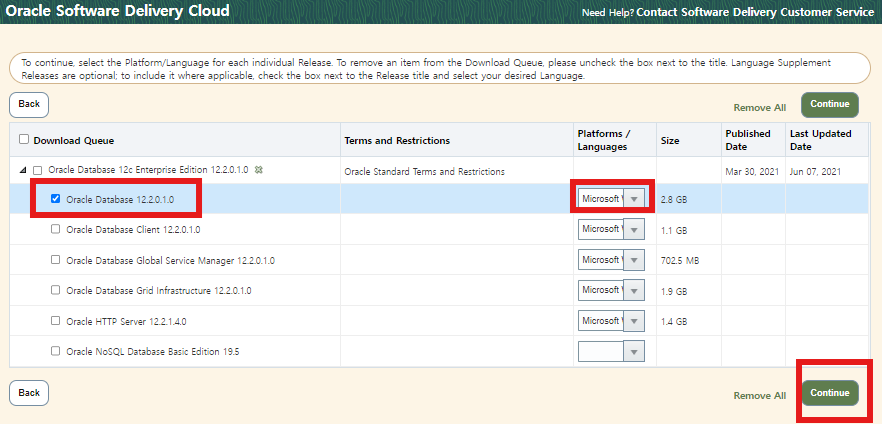
Task: Click Oracle Standard Terms and Restrictions text
Action: (425, 172)
